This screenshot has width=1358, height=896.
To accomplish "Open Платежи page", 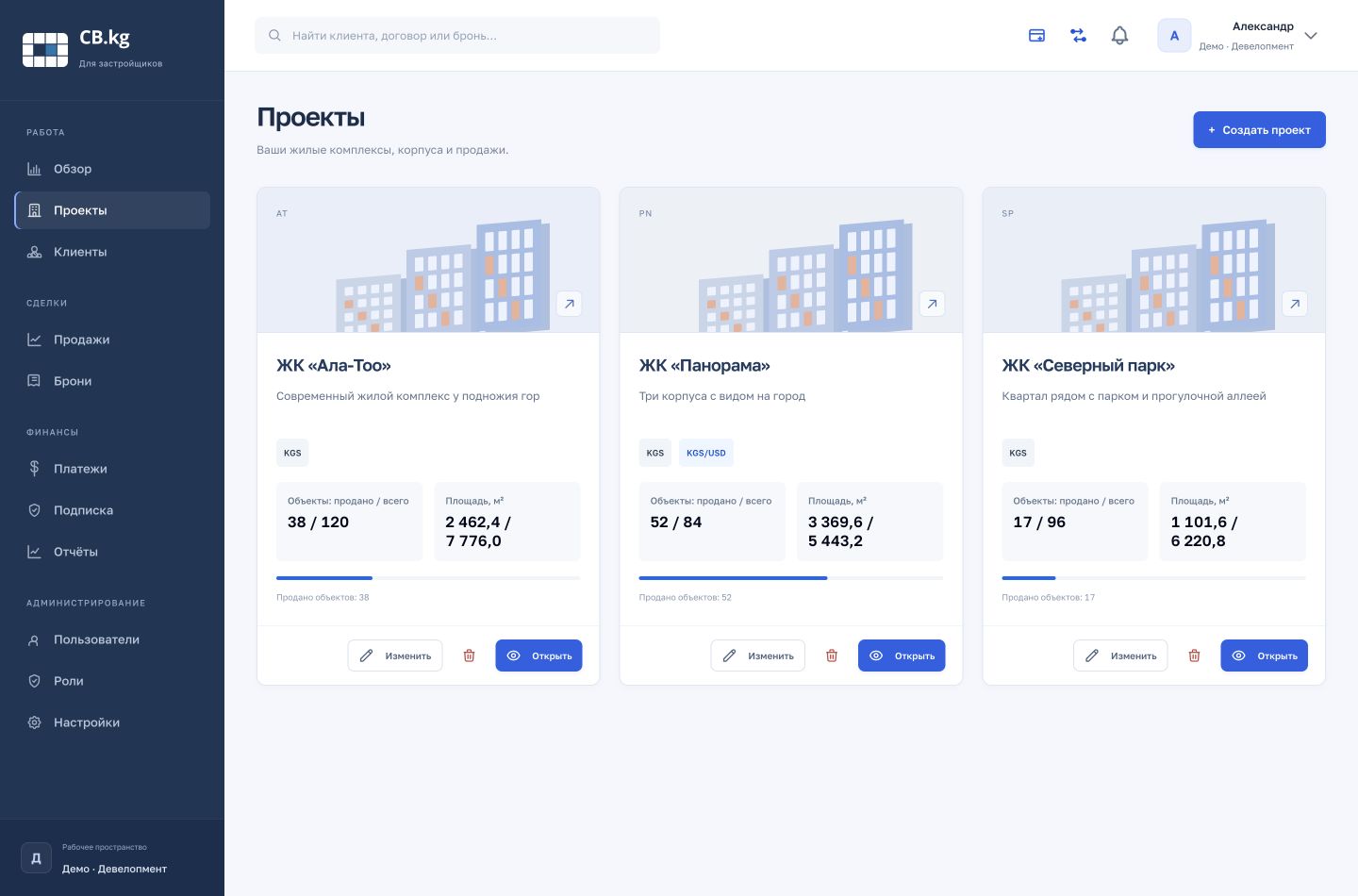I will point(112,469).
